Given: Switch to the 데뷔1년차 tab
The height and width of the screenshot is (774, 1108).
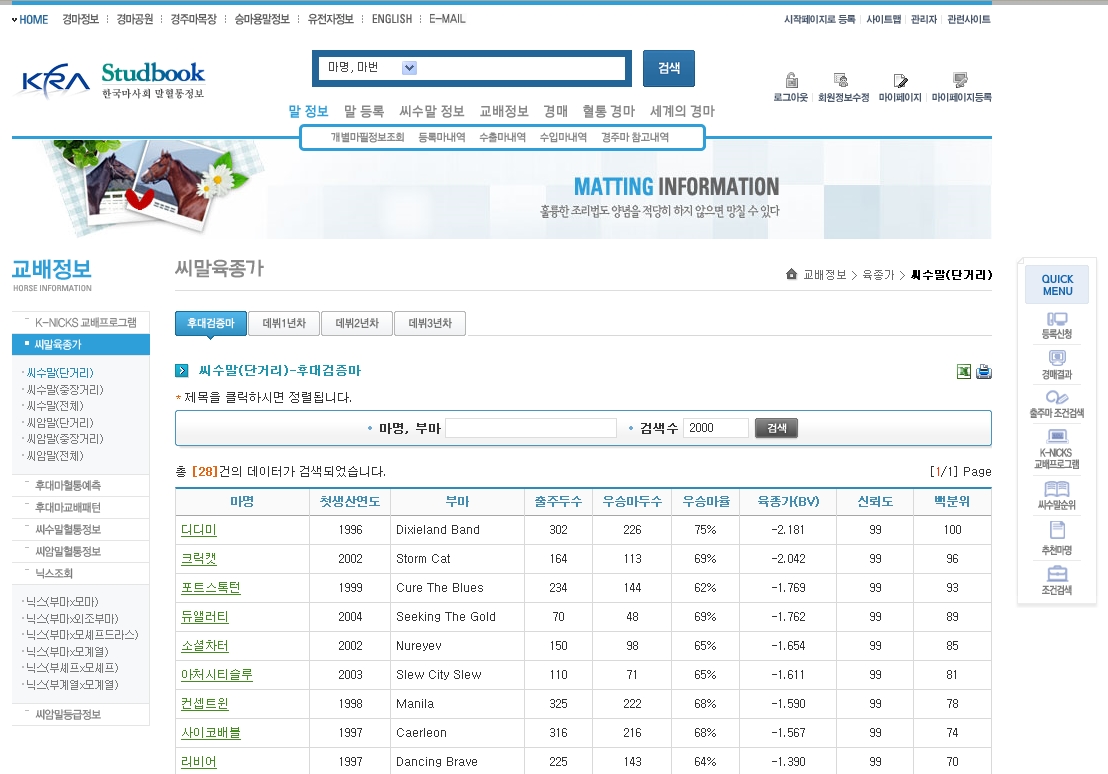Looking at the screenshot, I should pyautogui.click(x=284, y=324).
